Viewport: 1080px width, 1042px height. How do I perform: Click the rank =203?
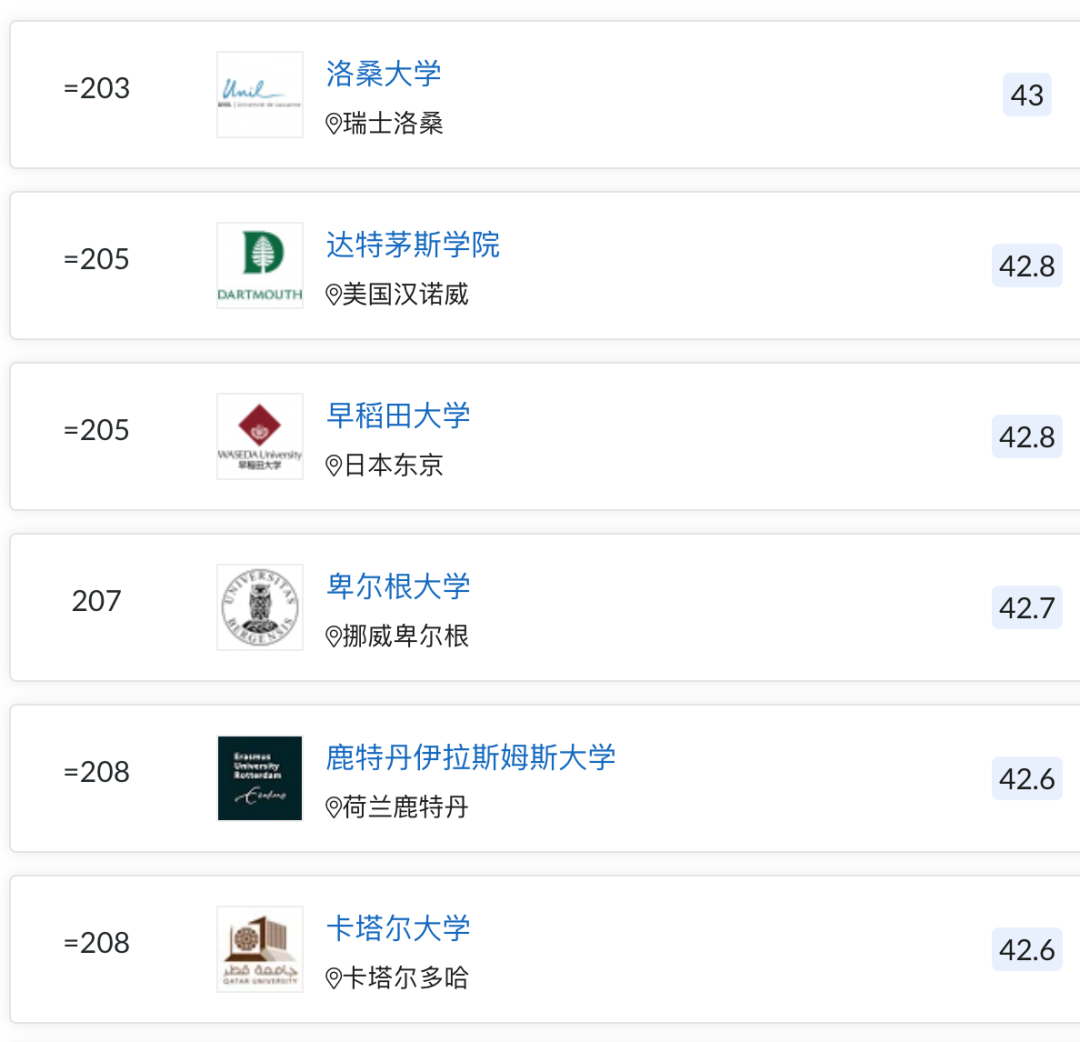[x=96, y=88]
